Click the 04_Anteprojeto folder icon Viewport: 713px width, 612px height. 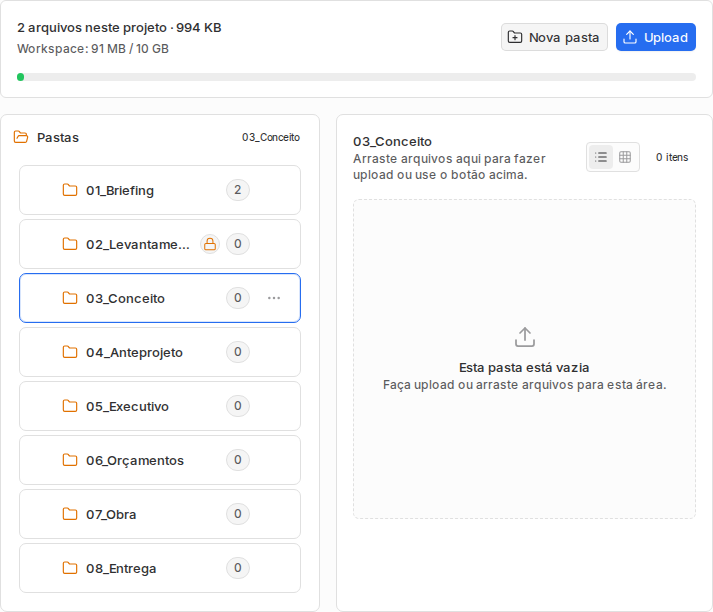pyautogui.click(x=70, y=352)
